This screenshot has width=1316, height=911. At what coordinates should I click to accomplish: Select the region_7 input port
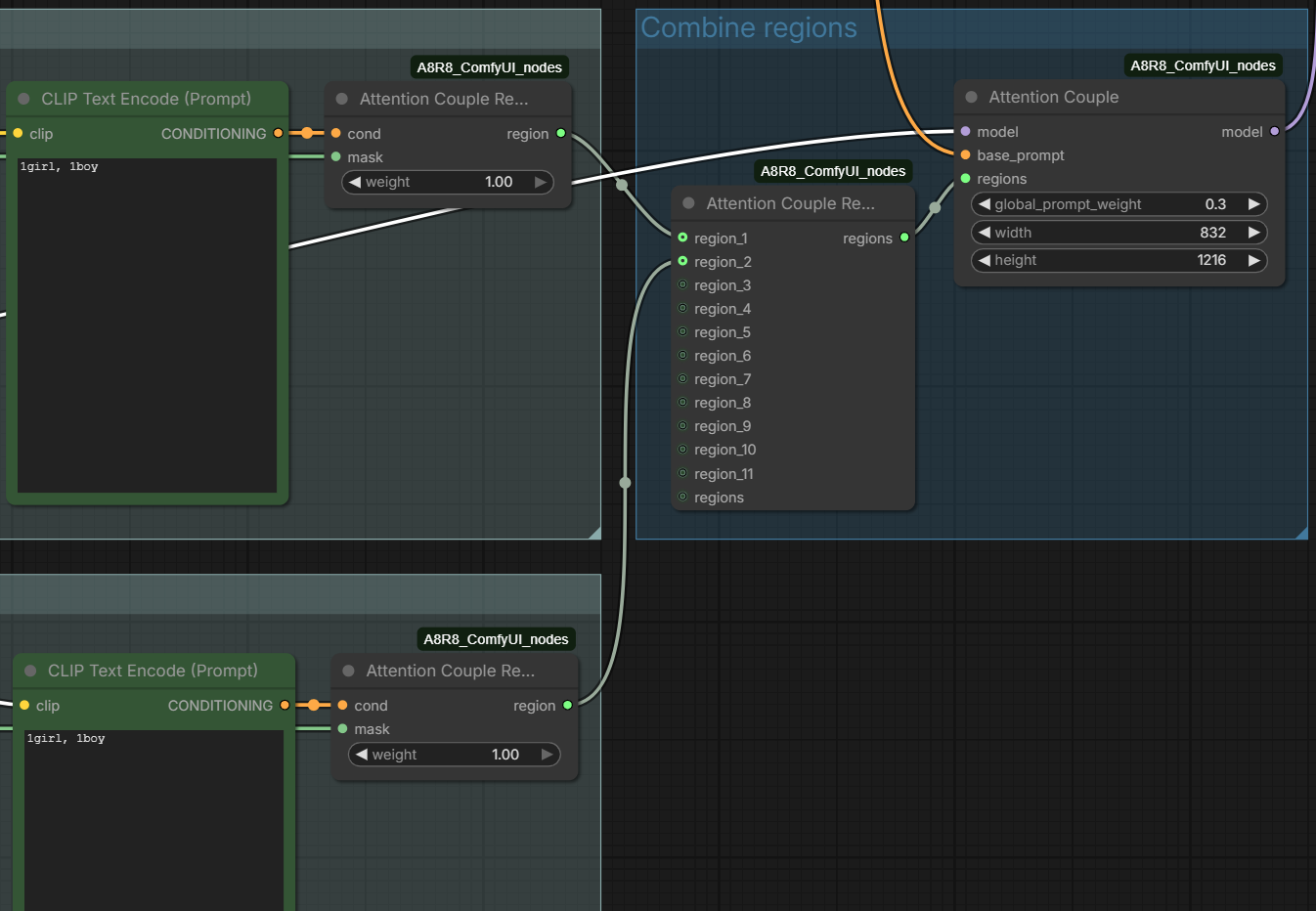682,378
